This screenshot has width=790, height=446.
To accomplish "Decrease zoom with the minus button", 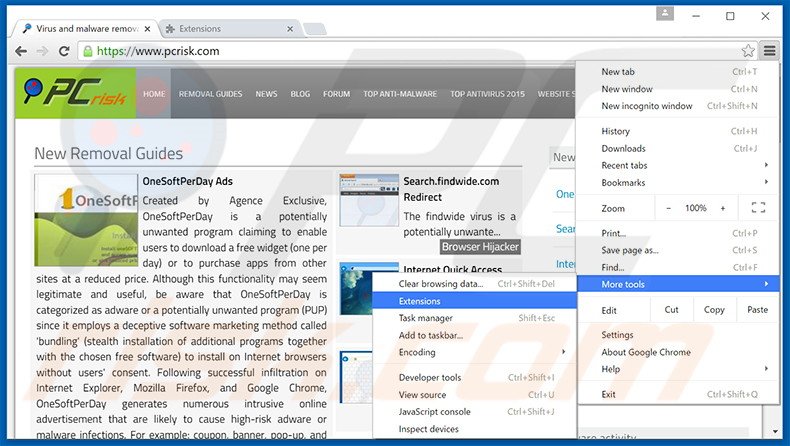I will [669, 208].
